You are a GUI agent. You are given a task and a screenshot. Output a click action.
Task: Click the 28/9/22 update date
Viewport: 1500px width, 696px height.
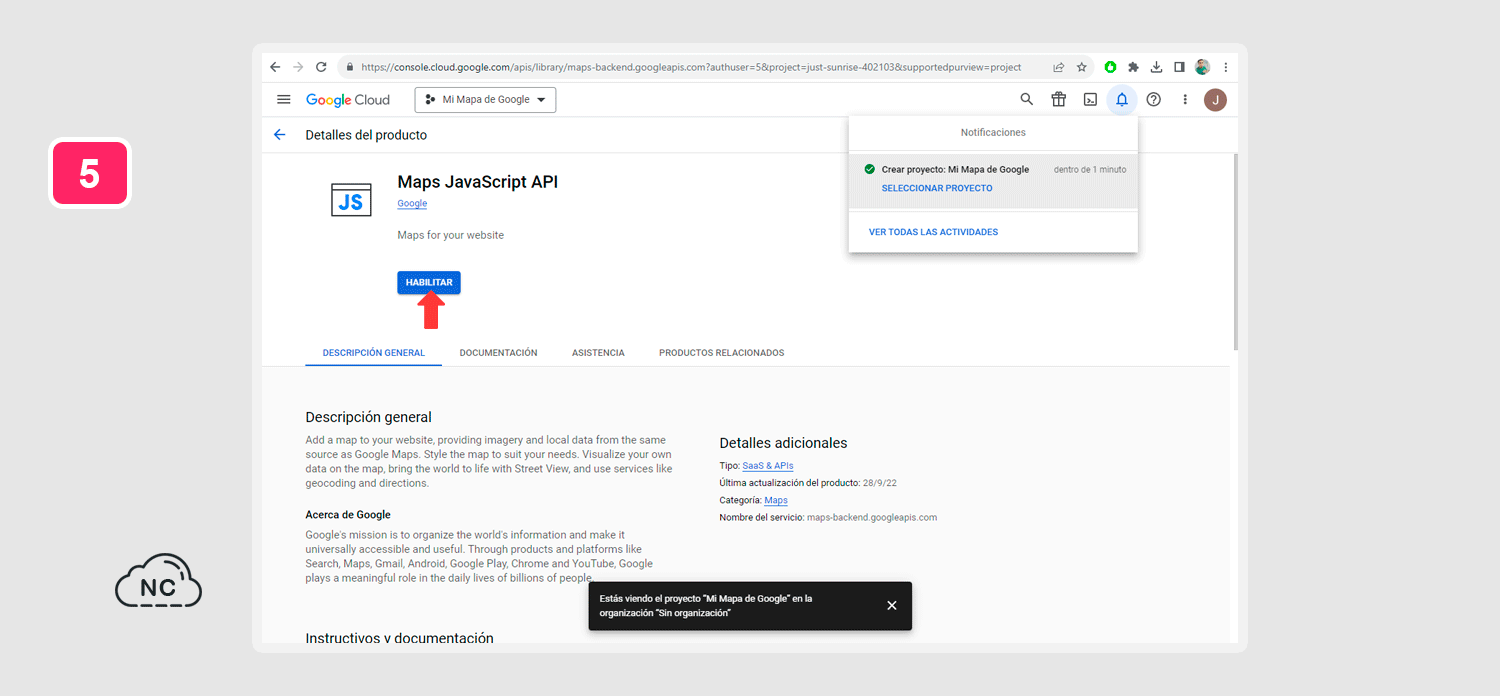point(880,483)
